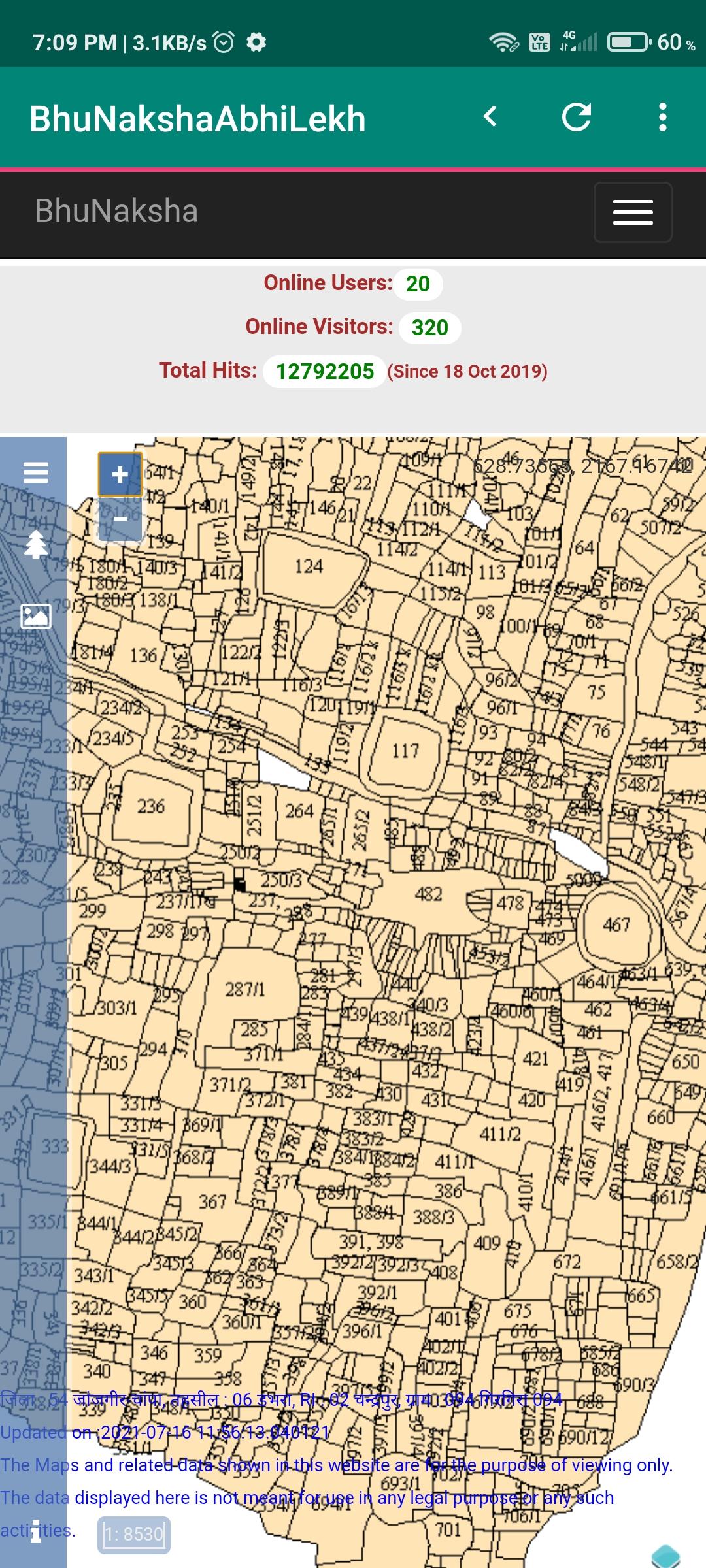Open the map sidebar menu icon
Screen dimensions: 706x1568
[36, 472]
